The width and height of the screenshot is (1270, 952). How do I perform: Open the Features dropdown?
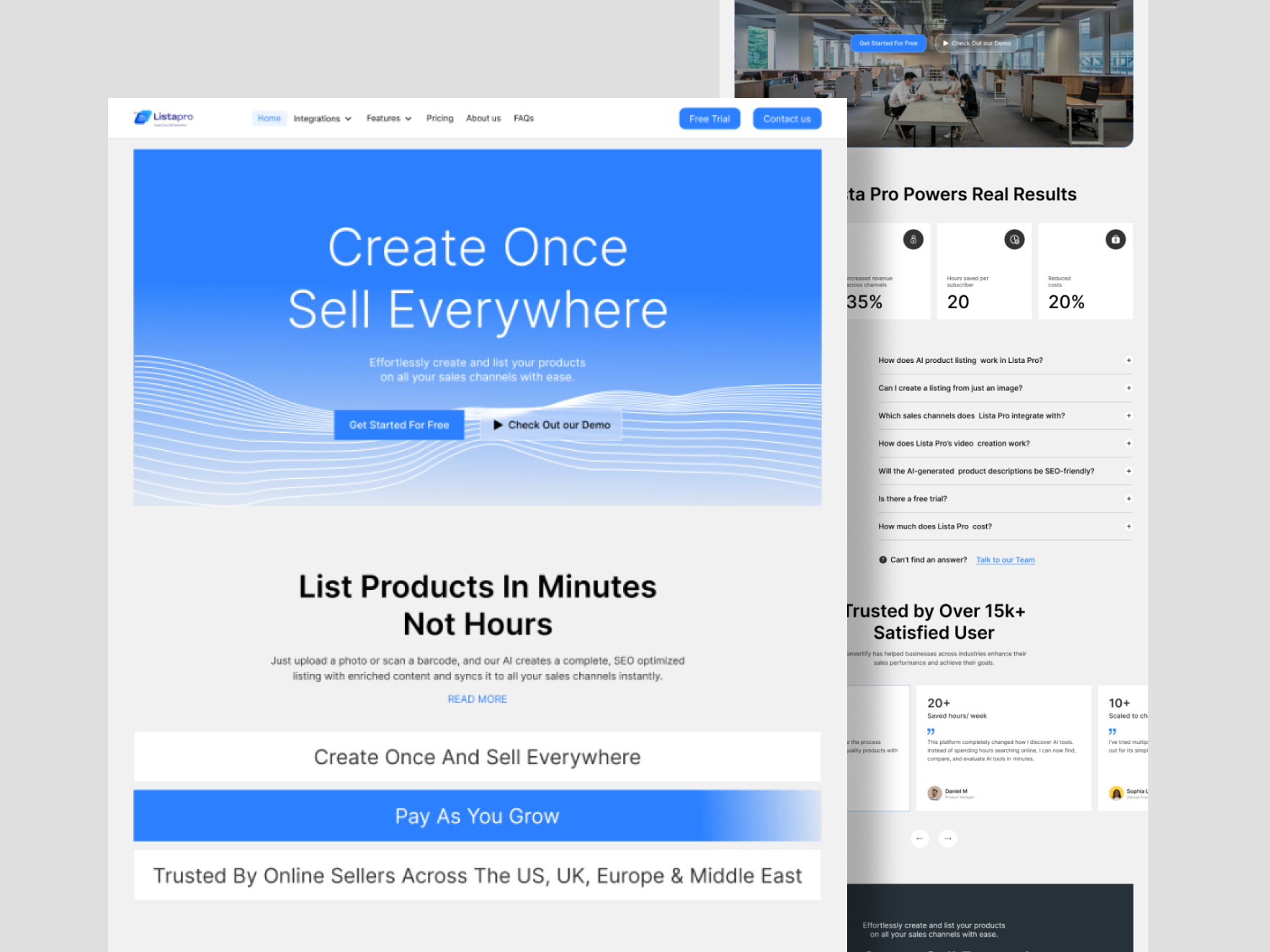click(x=388, y=118)
